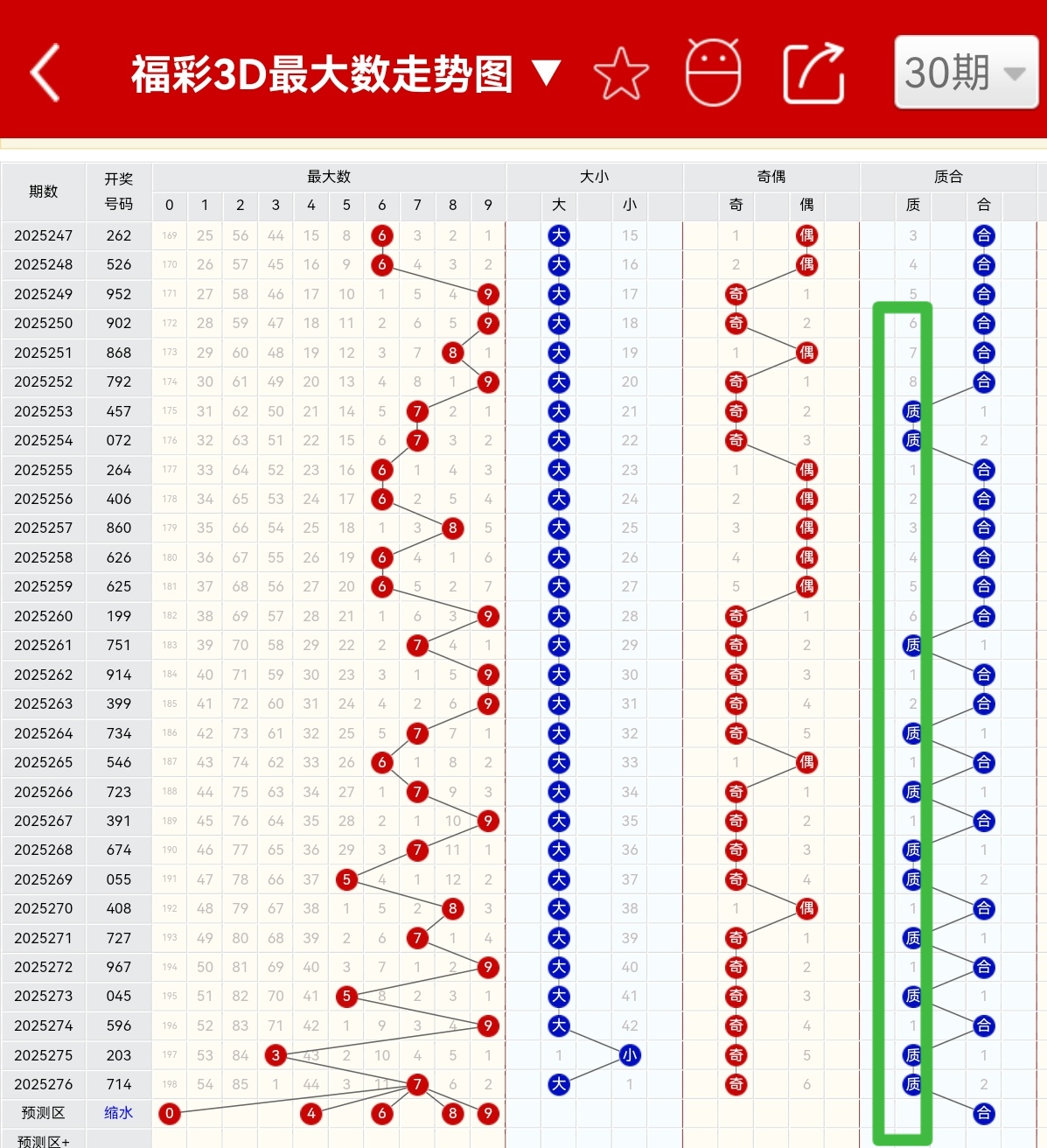Tap the 奇偶 column group header
1047x1148 pixels.
click(x=771, y=177)
